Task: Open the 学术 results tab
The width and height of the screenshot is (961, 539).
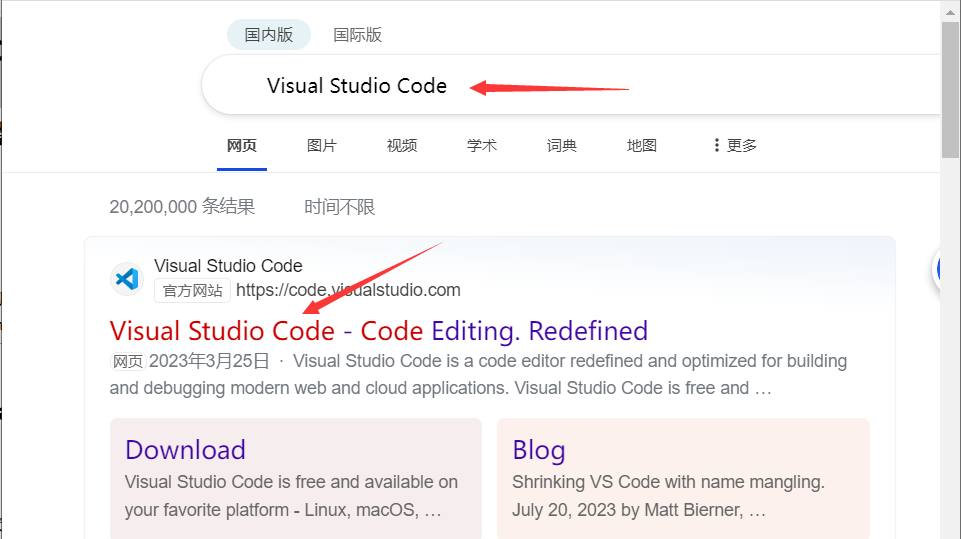Action: tap(482, 146)
